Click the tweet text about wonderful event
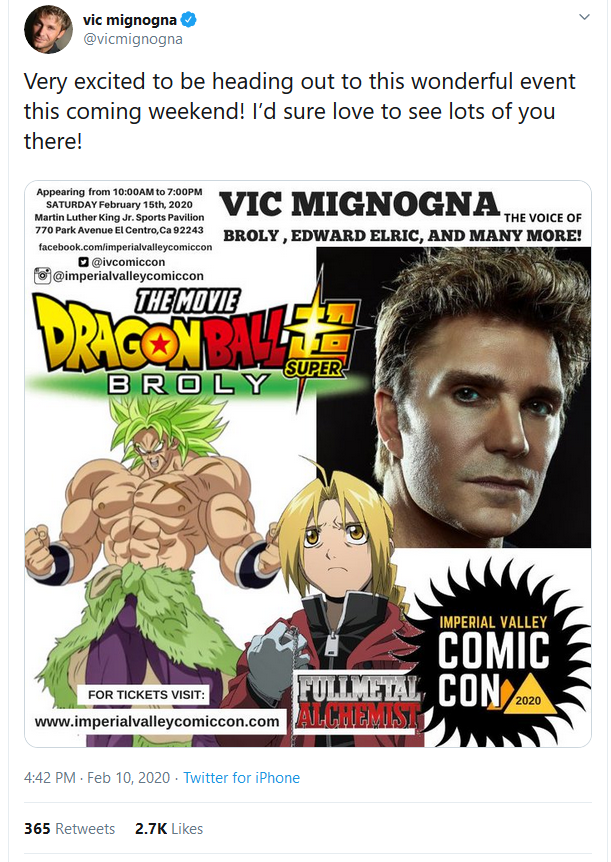This screenshot has width=611, height=862. [299, 111]
